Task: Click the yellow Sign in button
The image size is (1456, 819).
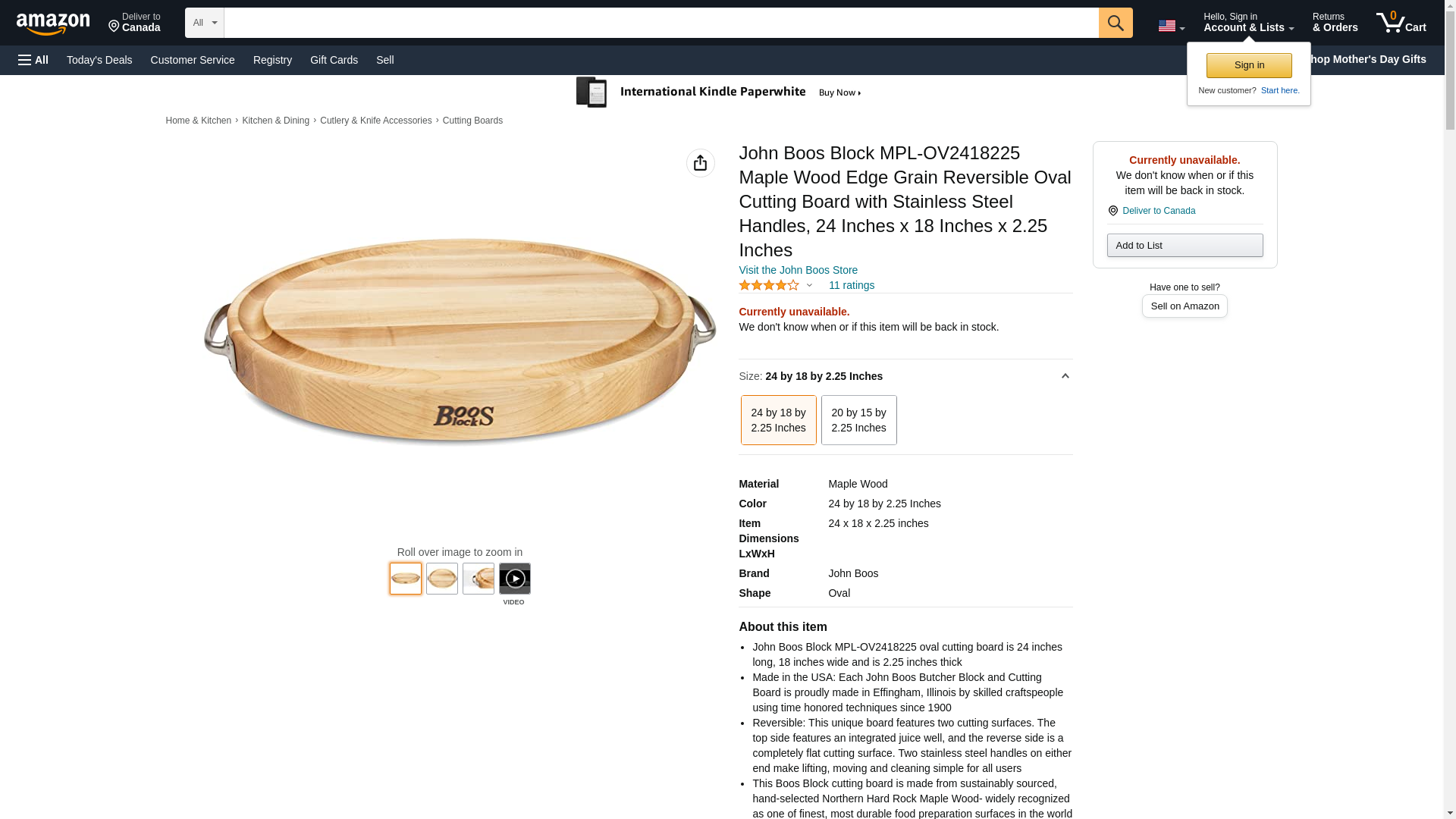Action: (x=1248, y=65)
